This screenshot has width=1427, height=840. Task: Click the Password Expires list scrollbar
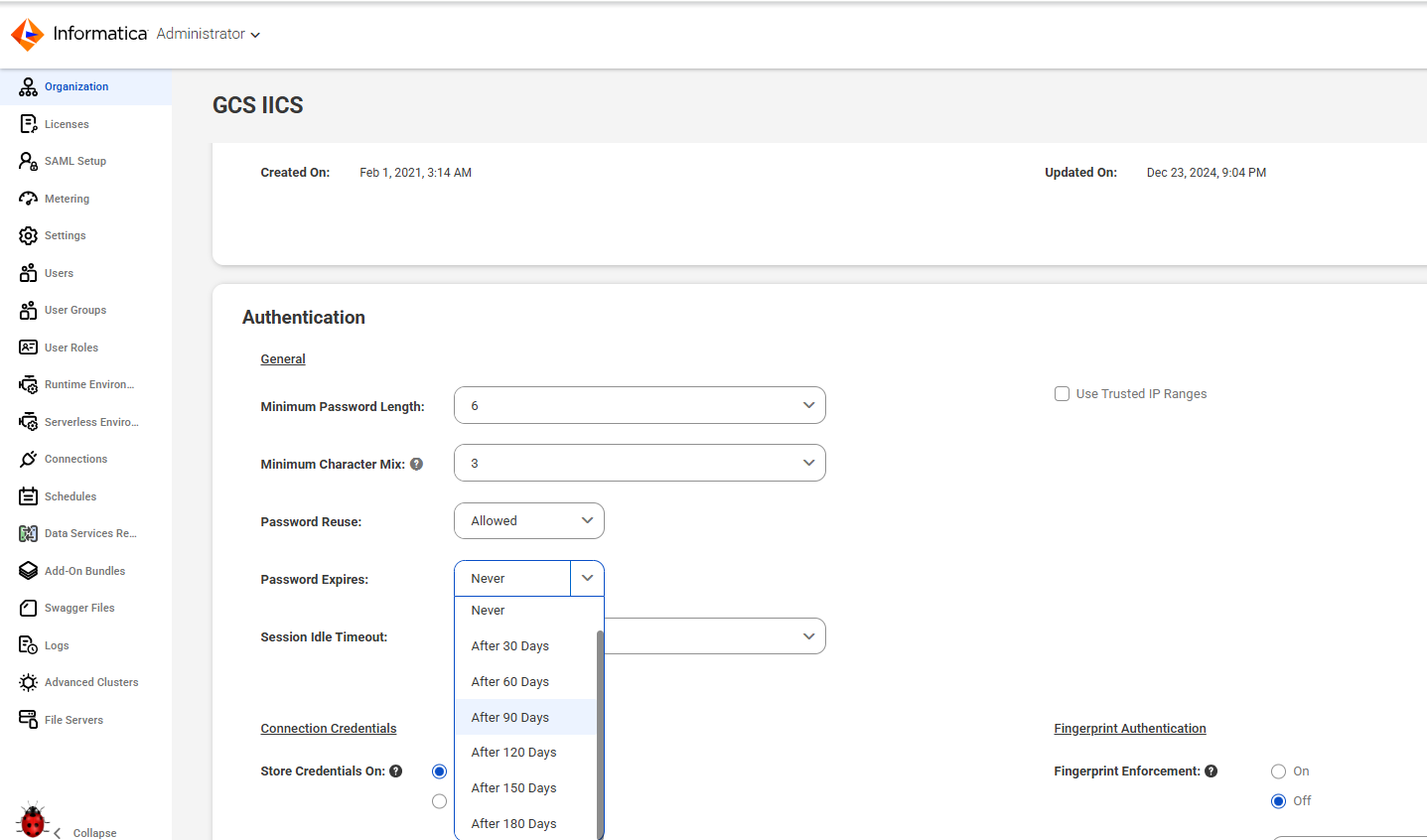pyautogui.click(x=600, y=735)
